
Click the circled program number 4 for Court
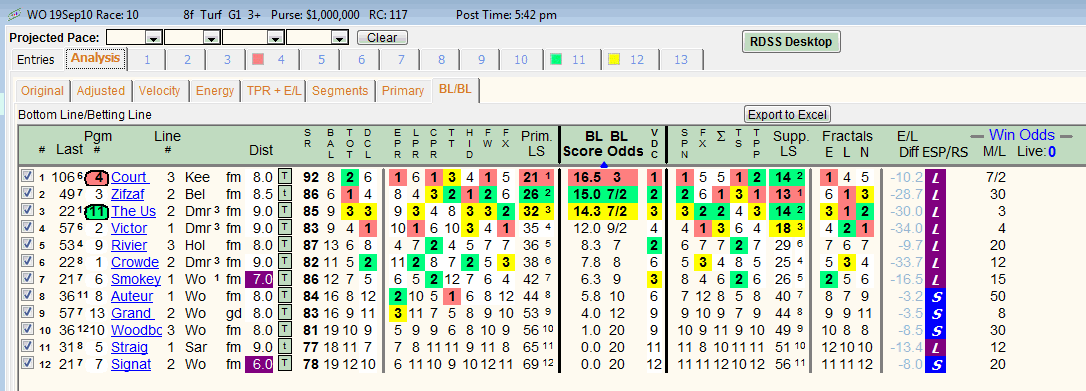(x=97, y=177)
